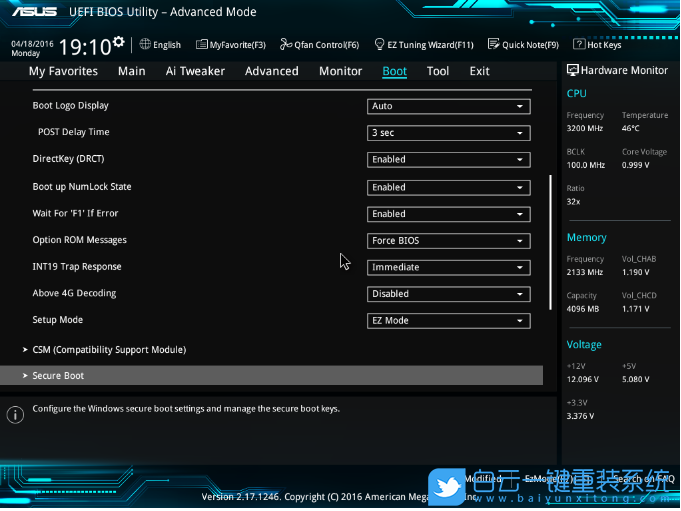Expand the POST Delay Time dropdown
Viewport: 681px width, 511px height.
(x=448, y=133)
